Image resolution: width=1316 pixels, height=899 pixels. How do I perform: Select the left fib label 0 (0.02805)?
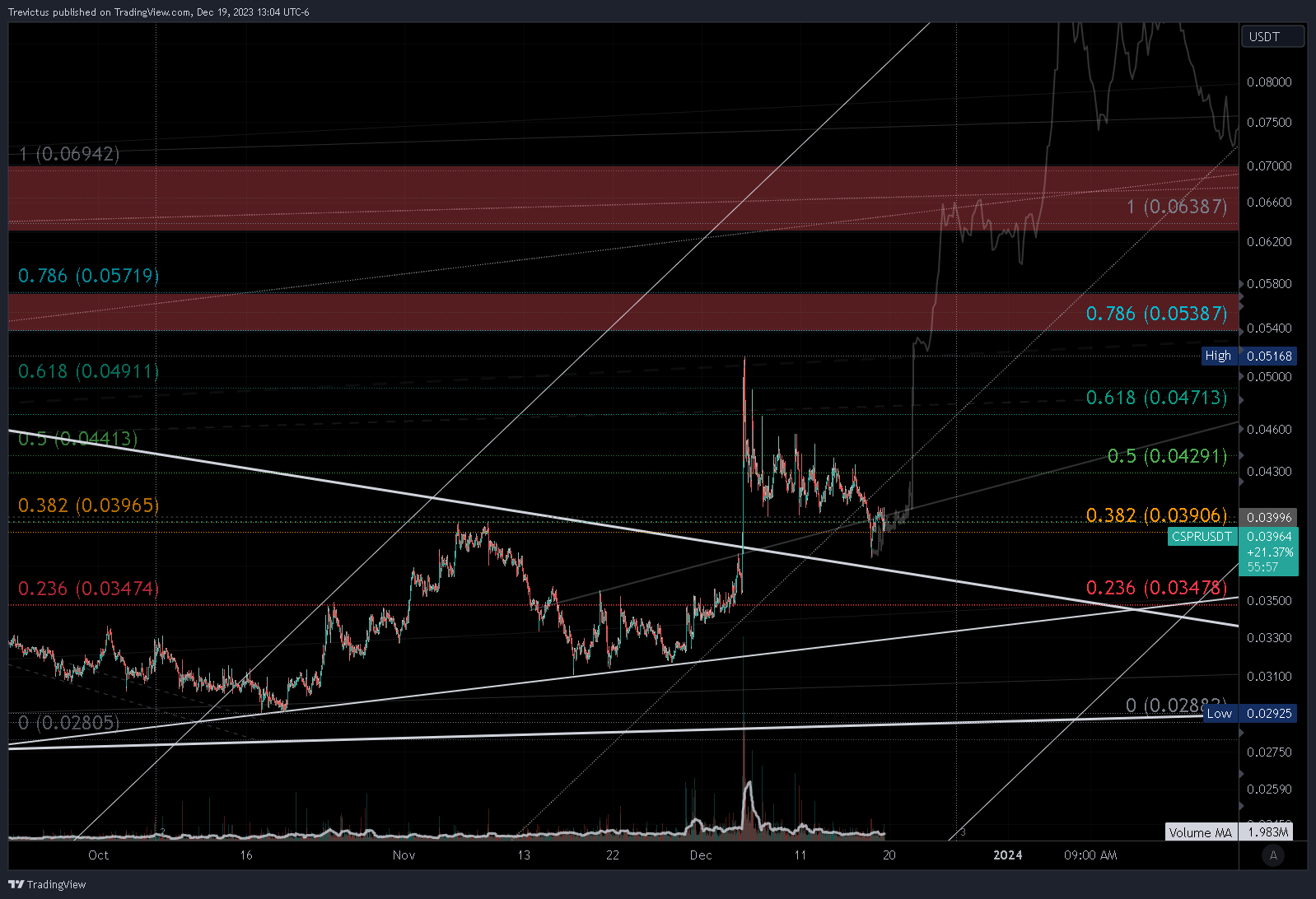69,723
